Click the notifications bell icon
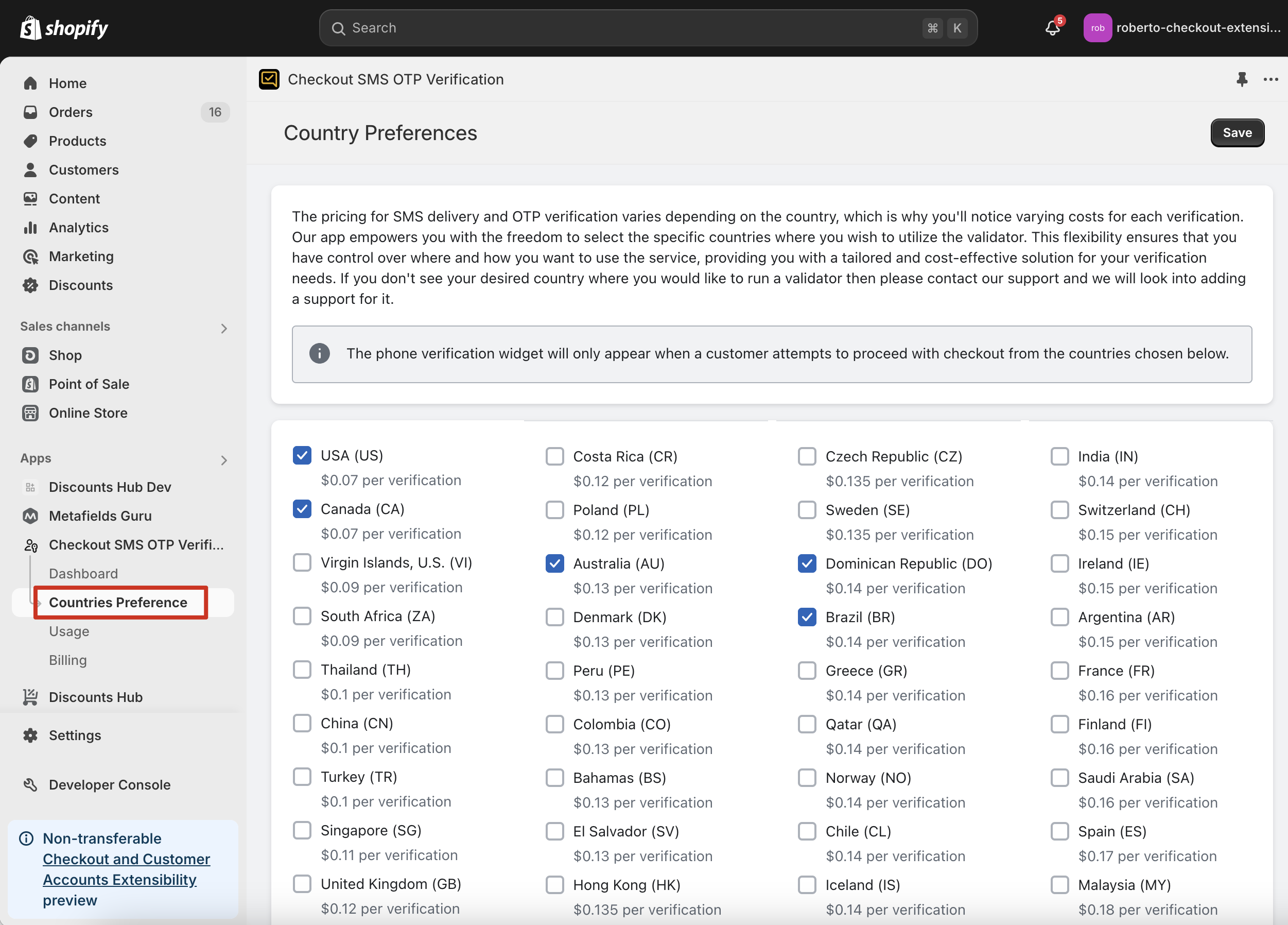 (1052, 28)
